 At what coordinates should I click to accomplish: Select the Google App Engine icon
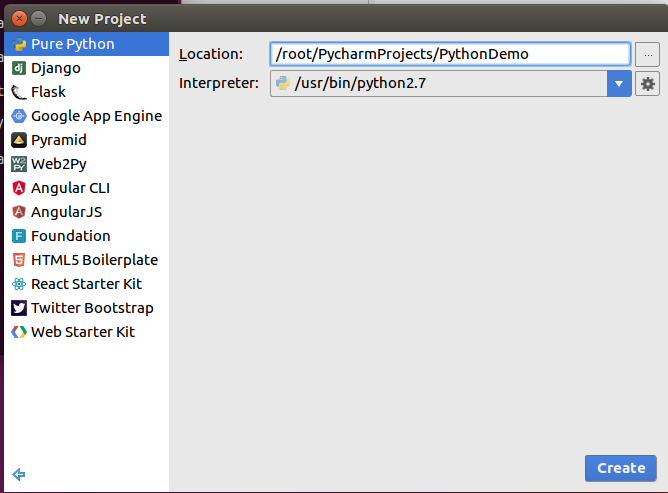tap(19, 116)
